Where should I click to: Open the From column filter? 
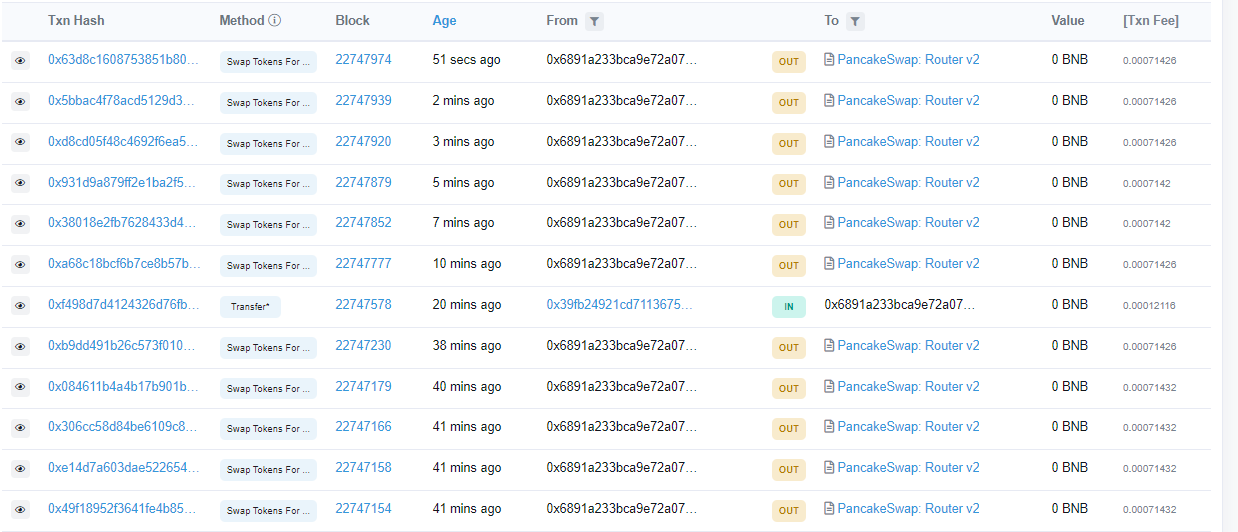tap(594, 21)
